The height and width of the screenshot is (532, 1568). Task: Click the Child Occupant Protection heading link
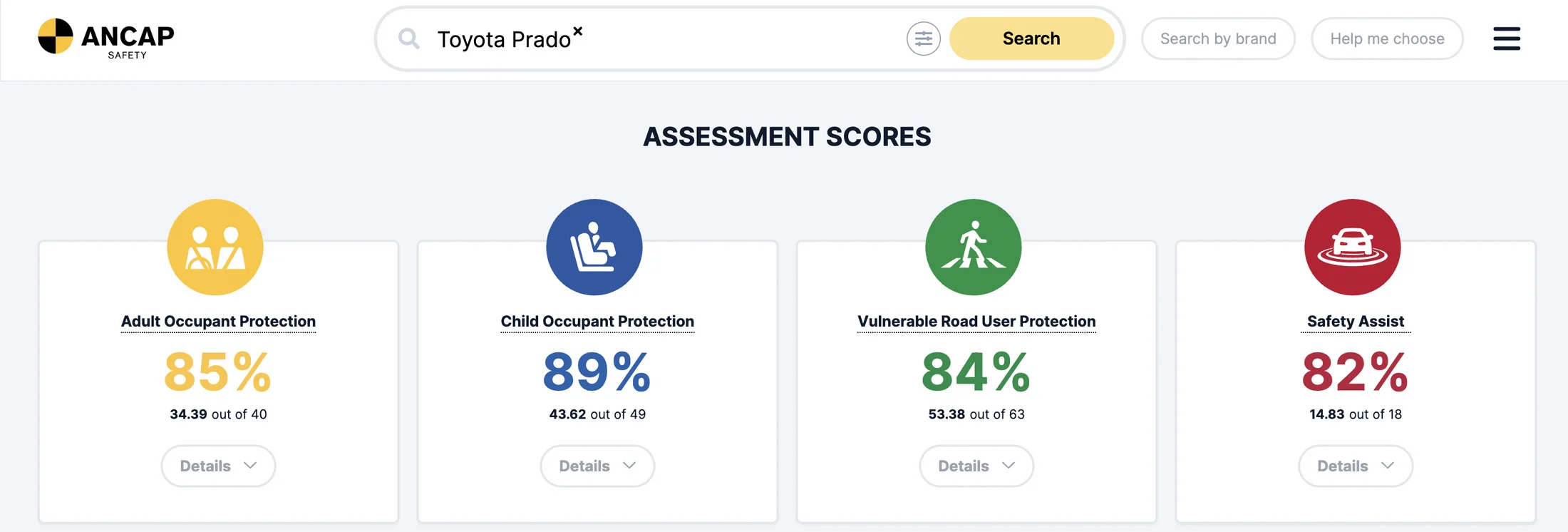597,322
